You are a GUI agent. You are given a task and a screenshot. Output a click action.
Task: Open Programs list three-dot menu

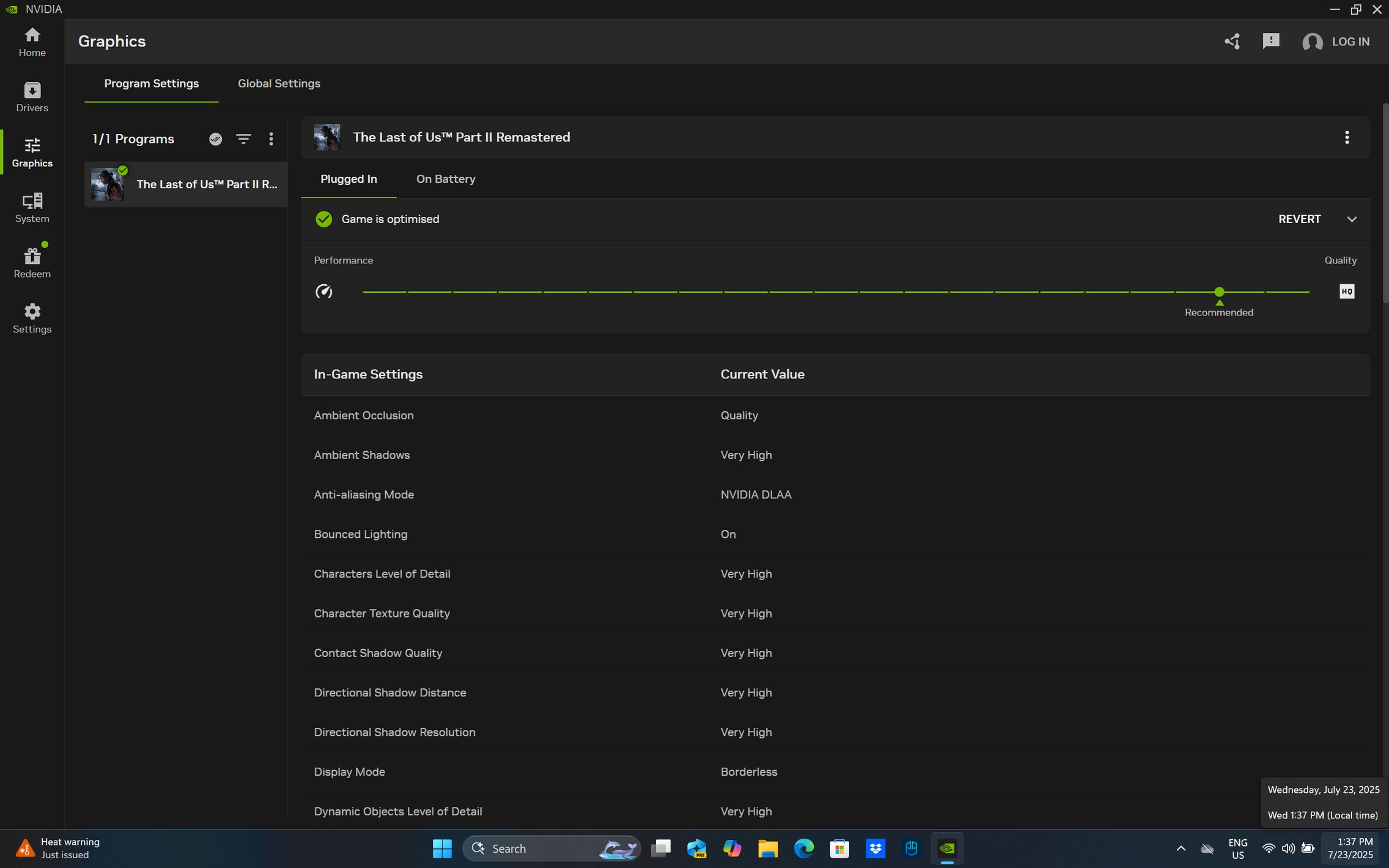(x=271, y=139)
